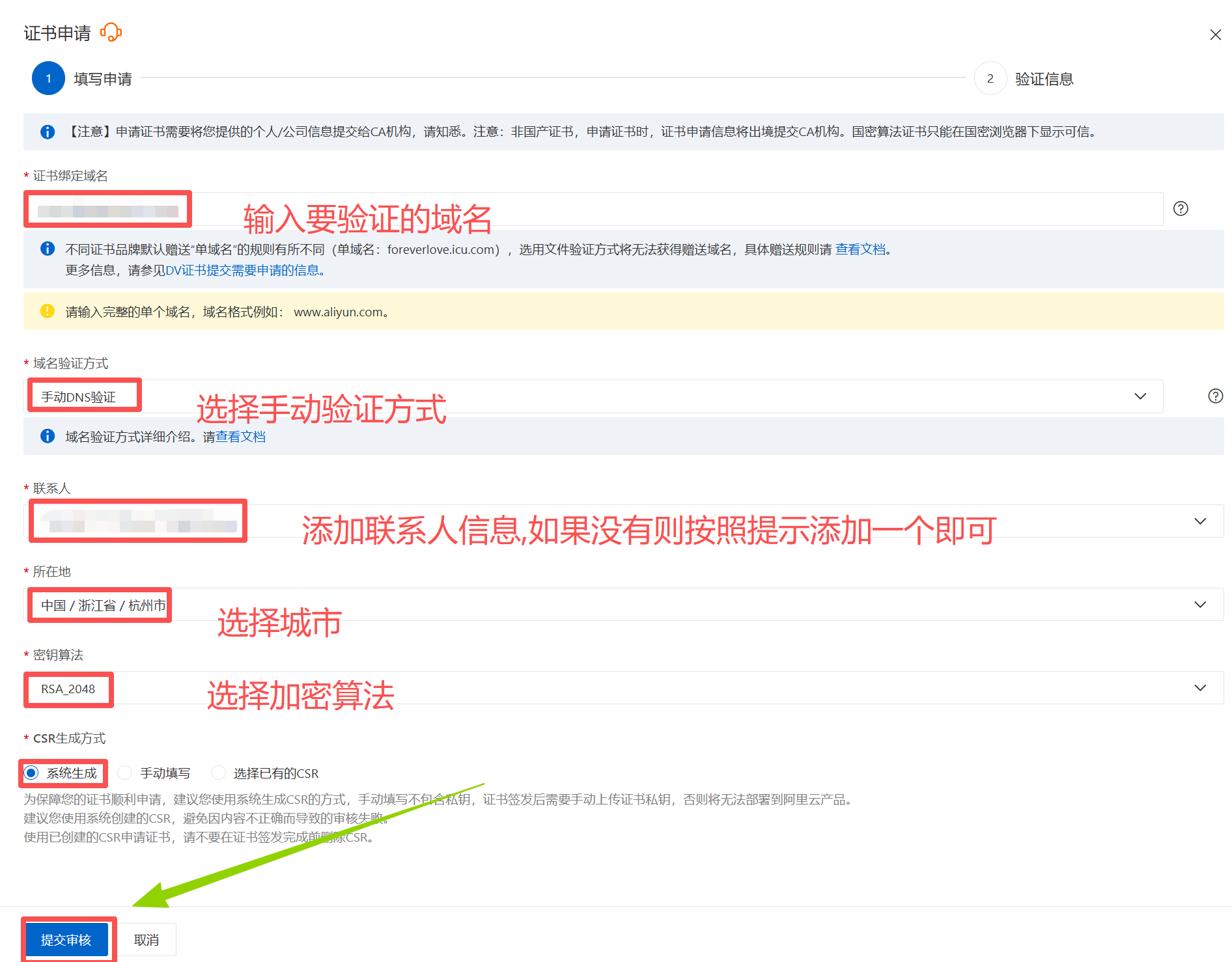The image size is (1232, 962).
Task: Select step 2 验证信息
Action: coord(1024,79)
